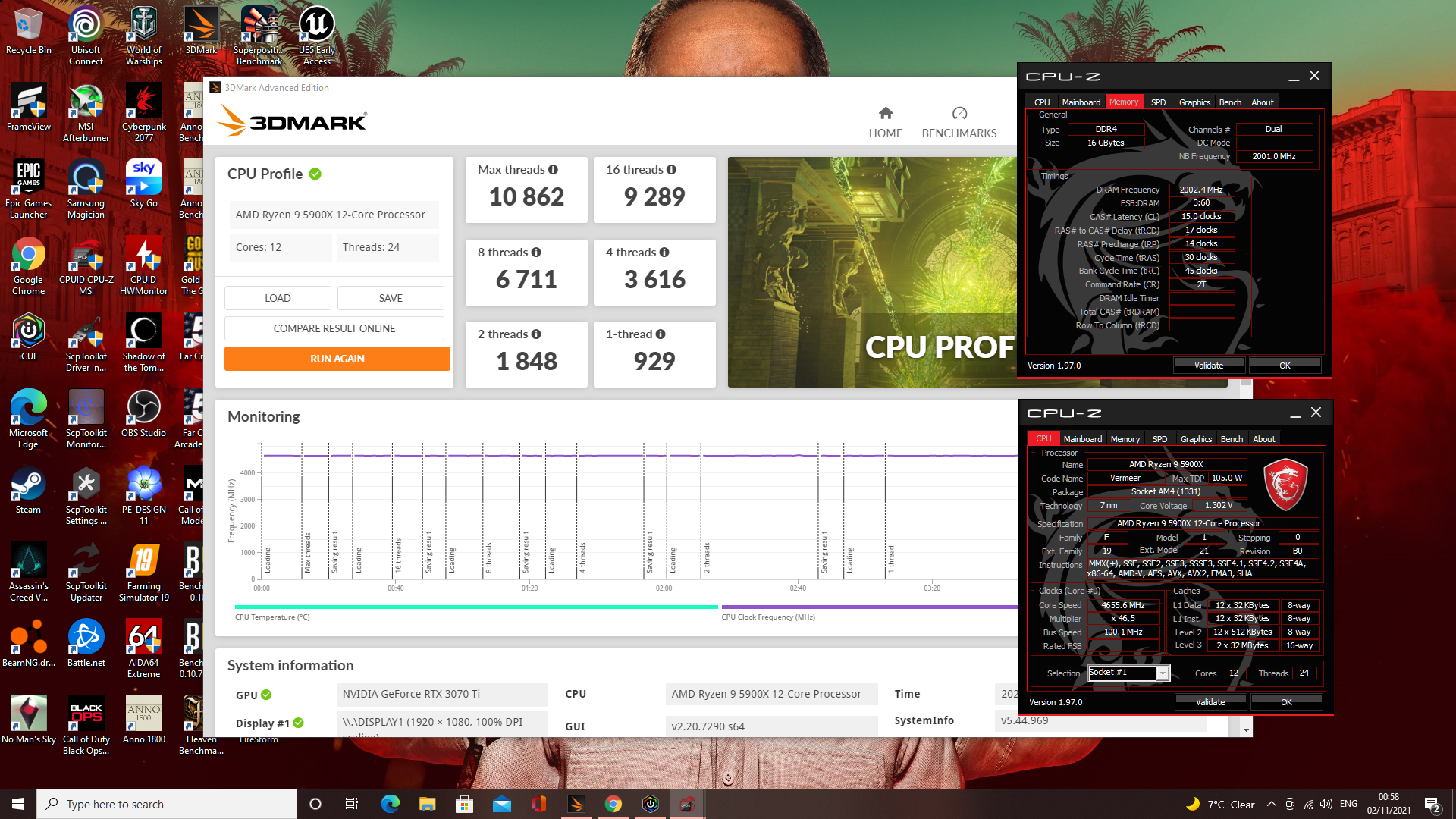Open the notification center in taskbar
This screenshot has height=819, width=1456.
coord(1432,804)
